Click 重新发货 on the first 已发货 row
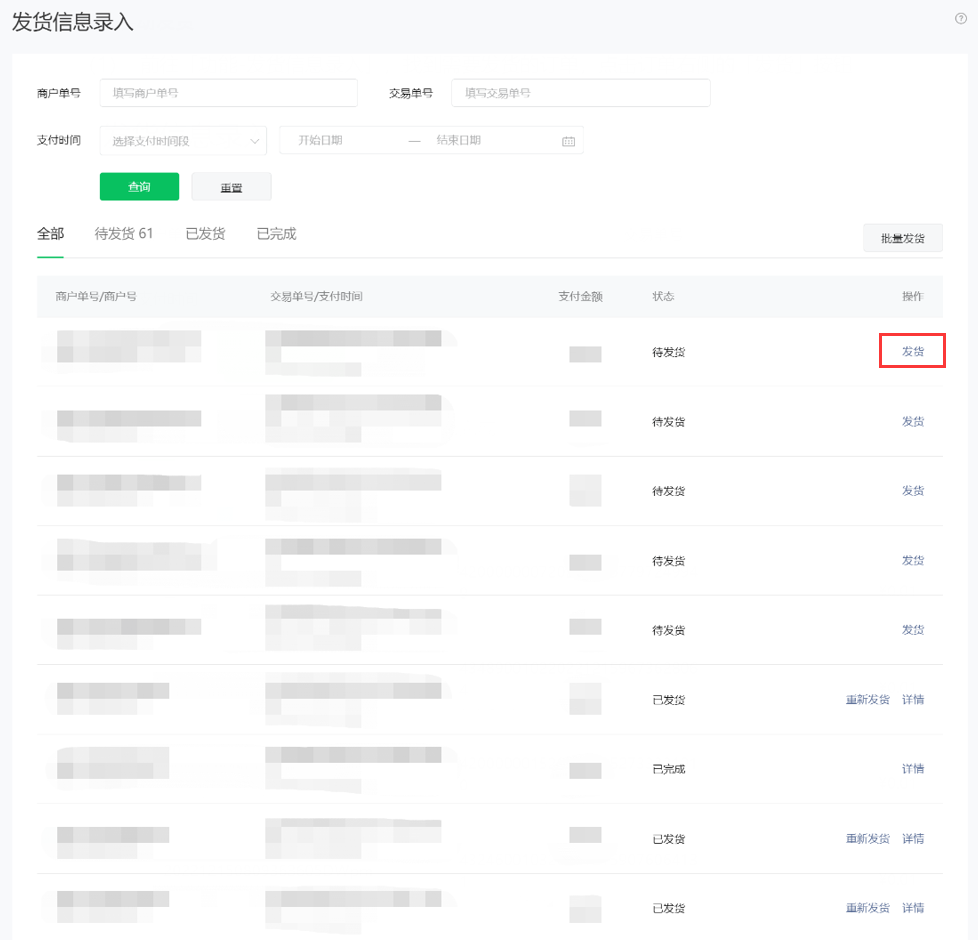This screenshot has width=978, height=940. click(867, 700)
